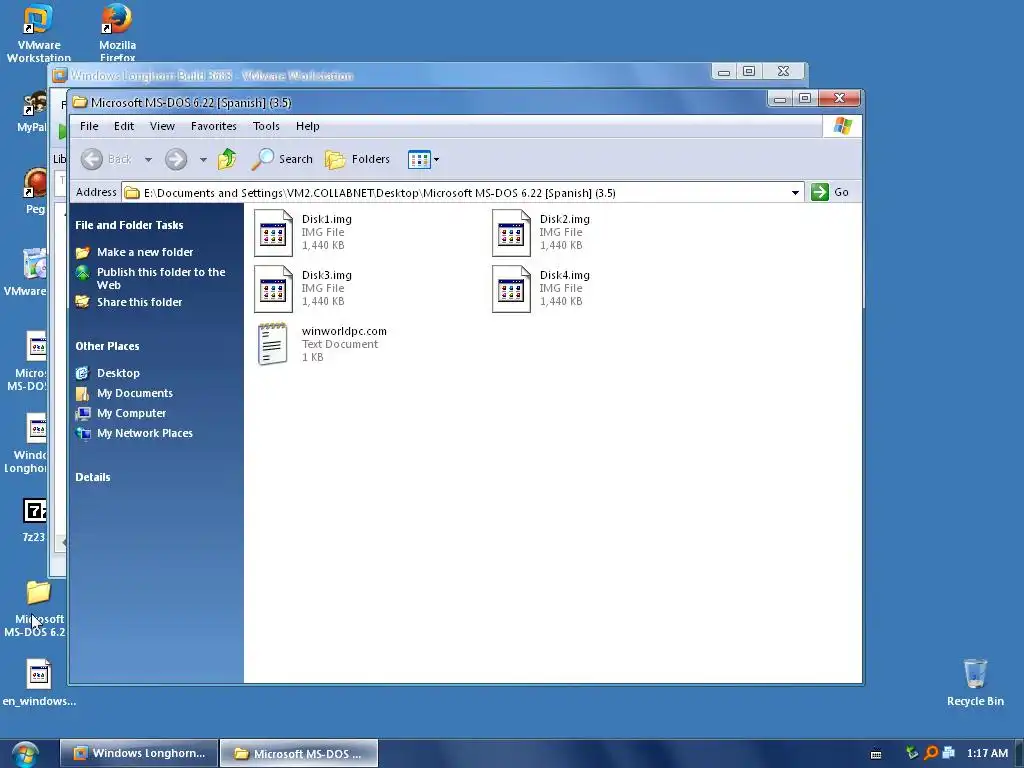Click Make a new folder link
The height and width of the screenshot is (768, 1024).
(x=145, y=252)
